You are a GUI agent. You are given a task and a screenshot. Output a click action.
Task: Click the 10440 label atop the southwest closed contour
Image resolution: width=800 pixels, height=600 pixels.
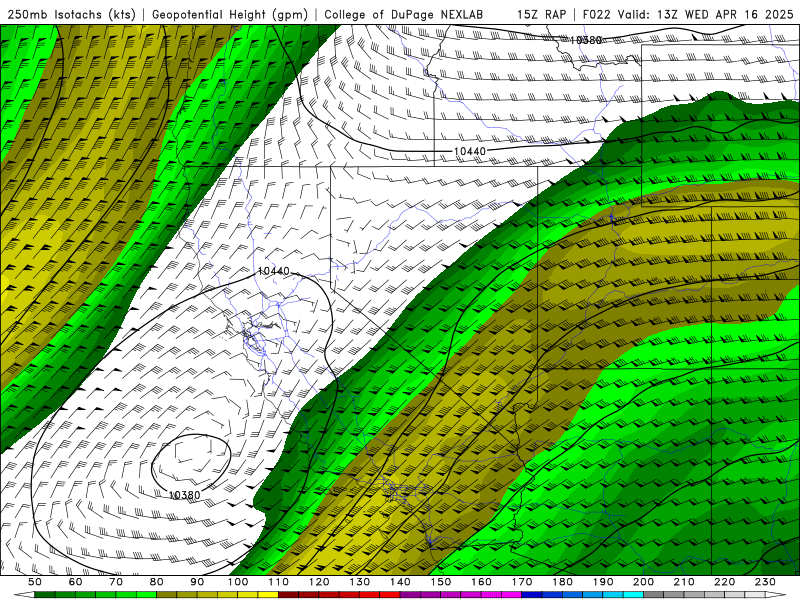(x=273, y=271)
